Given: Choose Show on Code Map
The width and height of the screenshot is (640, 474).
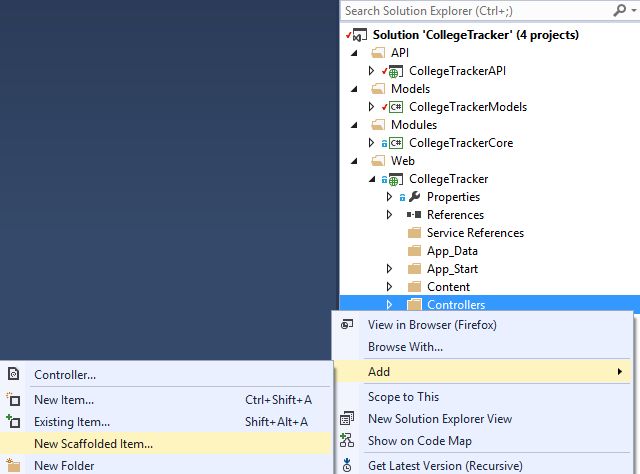Looking at the screenshot, I should click(x=420, y=441).
